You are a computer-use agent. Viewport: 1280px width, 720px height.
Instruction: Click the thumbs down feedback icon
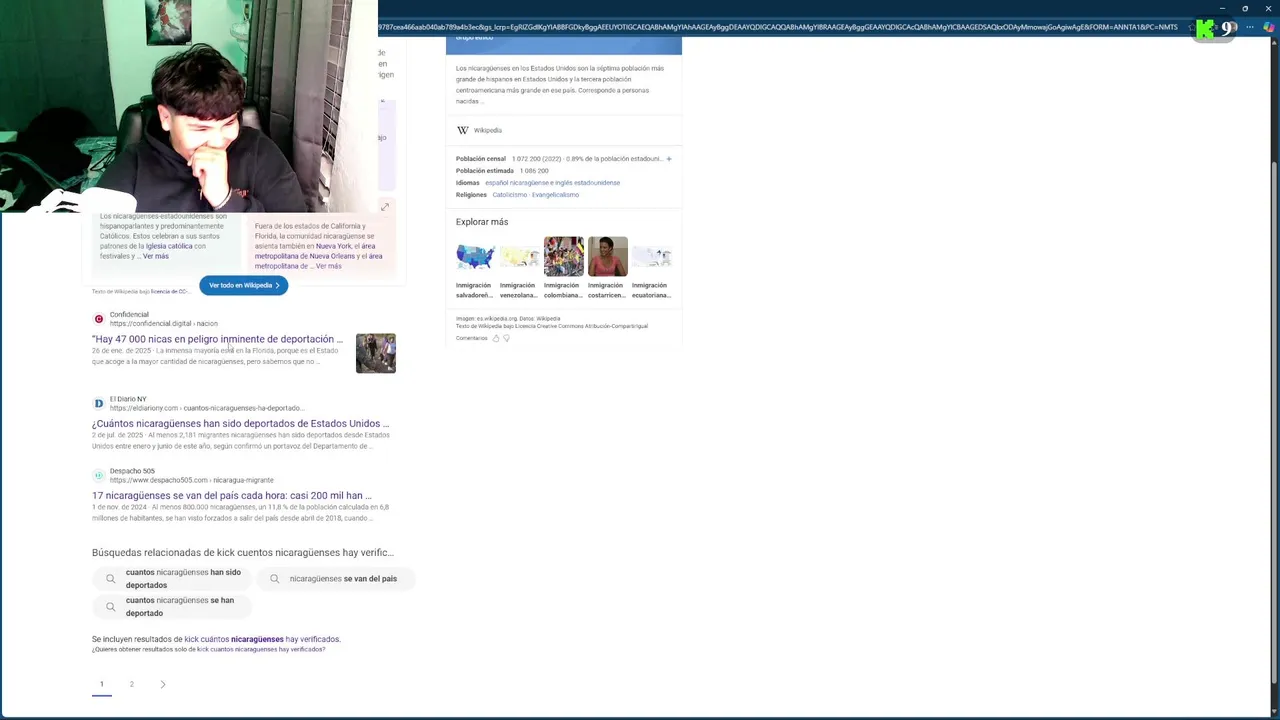507,338
